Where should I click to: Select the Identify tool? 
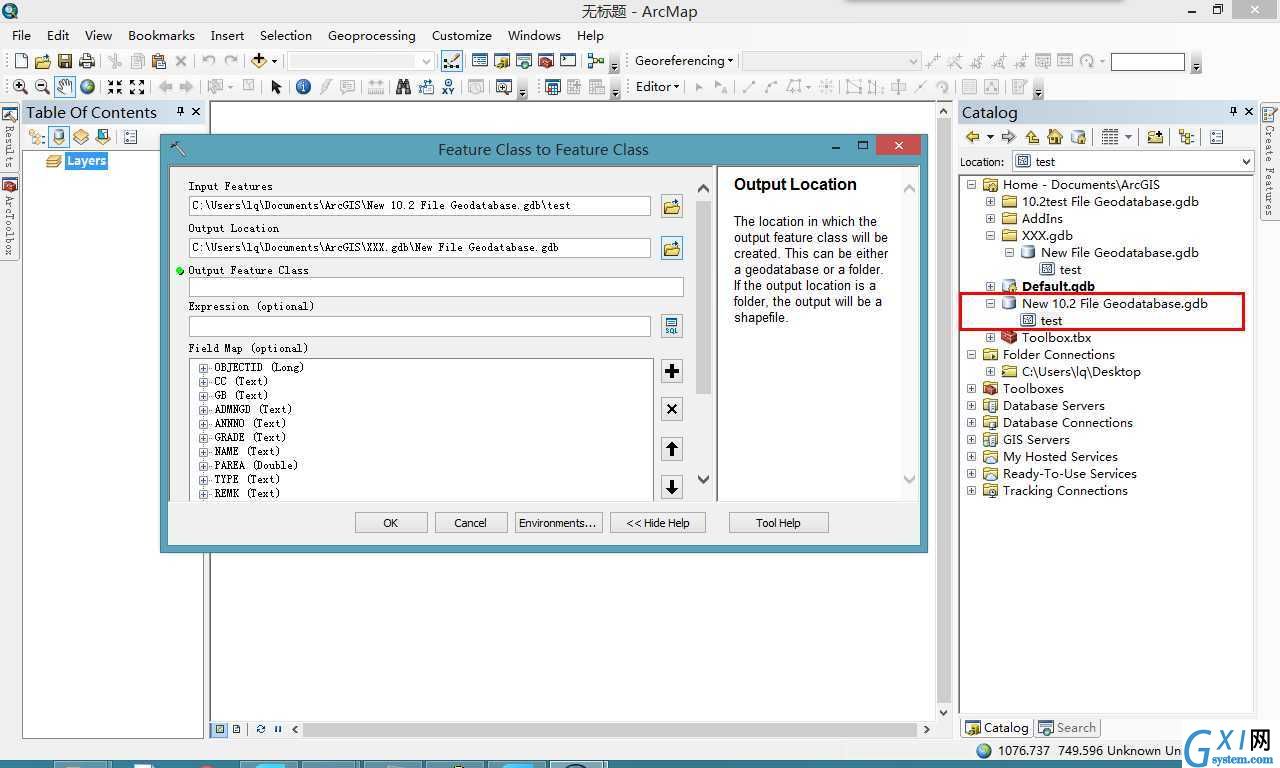(x=304, y=87)
